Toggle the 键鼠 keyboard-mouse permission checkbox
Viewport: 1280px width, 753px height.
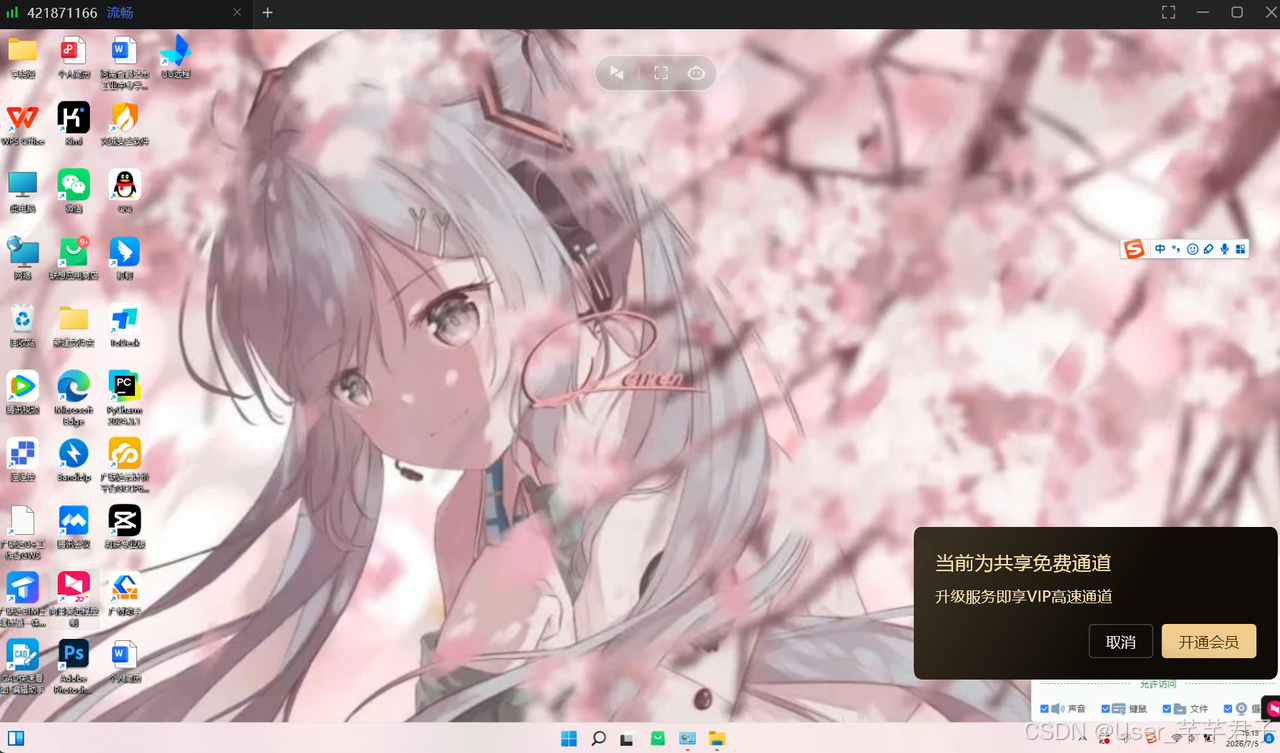tap(1105, 709)
